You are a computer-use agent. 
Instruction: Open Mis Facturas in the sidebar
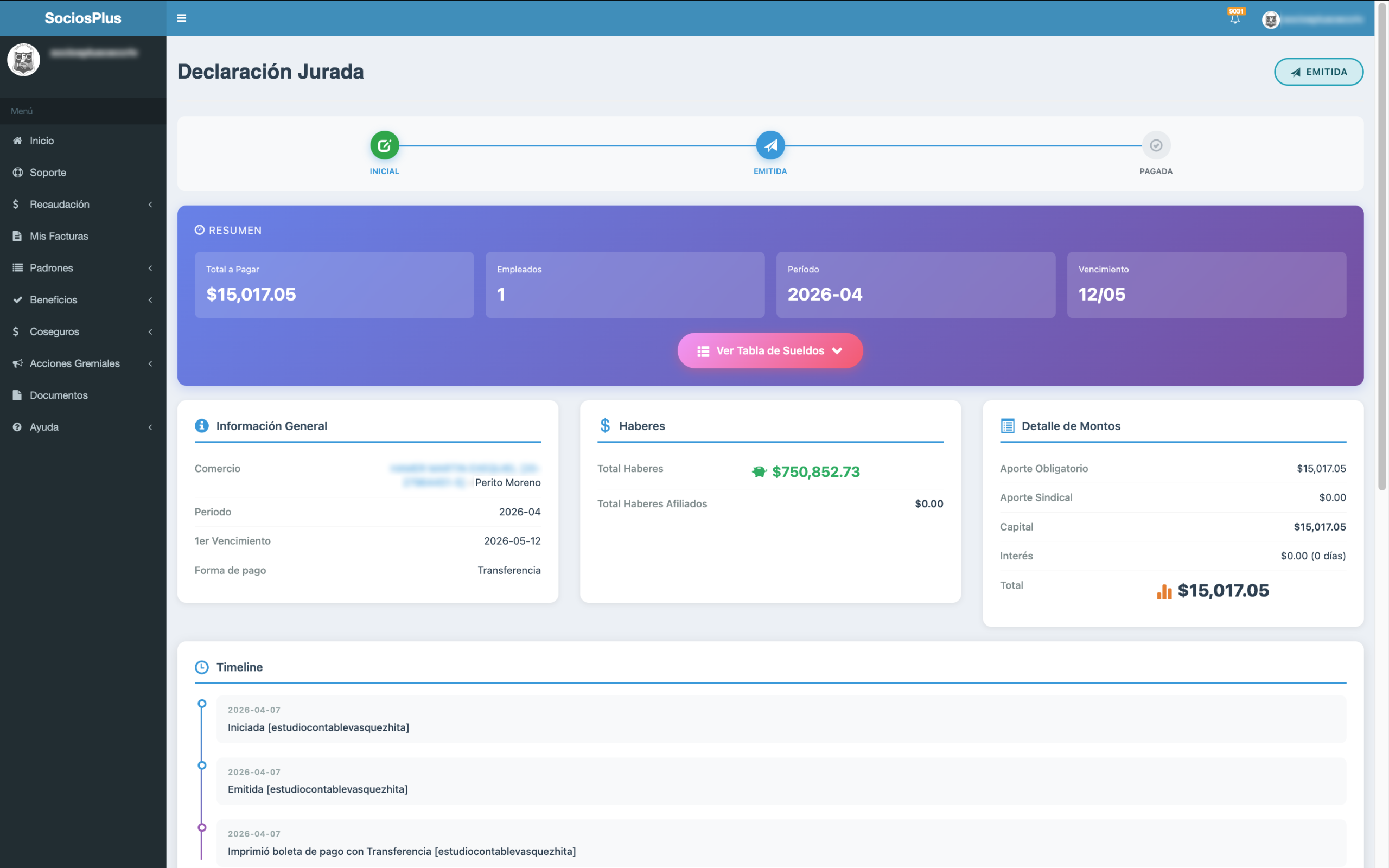click(x=59, y=236)
